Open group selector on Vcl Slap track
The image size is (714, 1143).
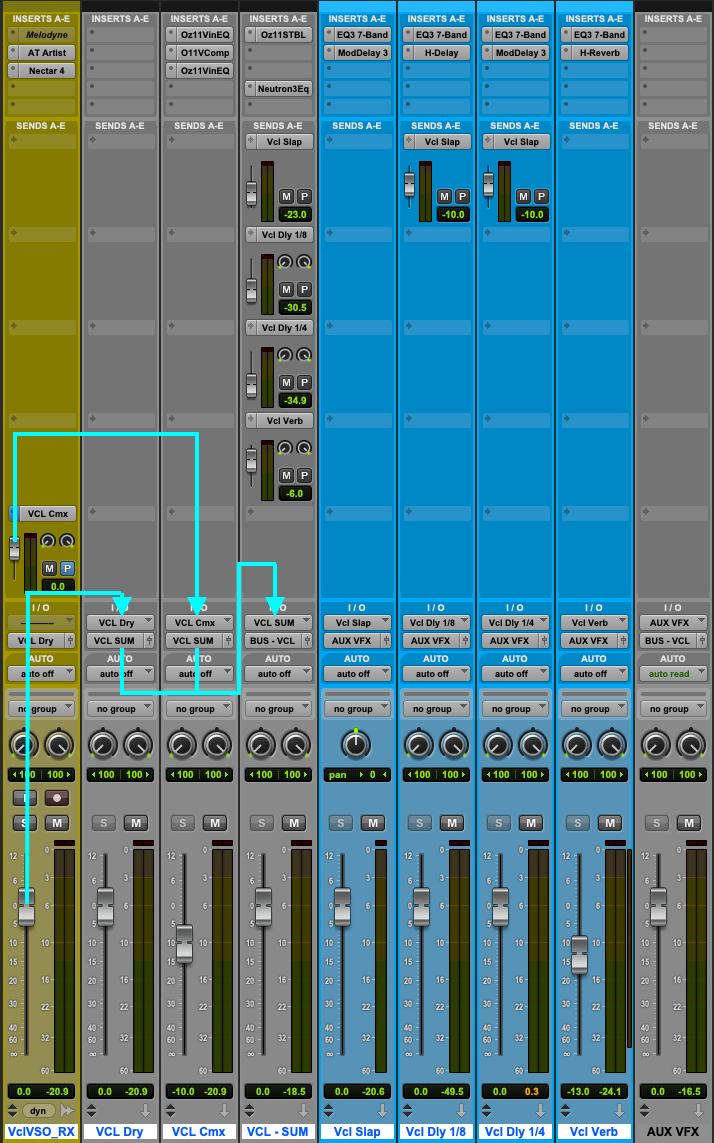click(x=357, y=709)
